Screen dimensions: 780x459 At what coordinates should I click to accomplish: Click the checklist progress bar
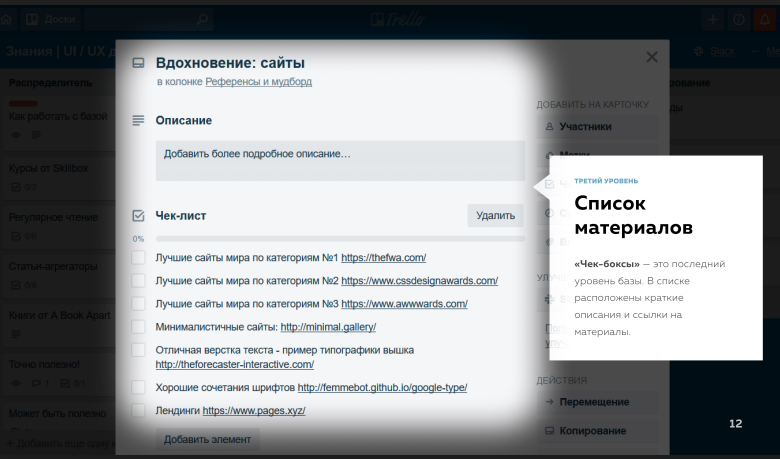340,239
